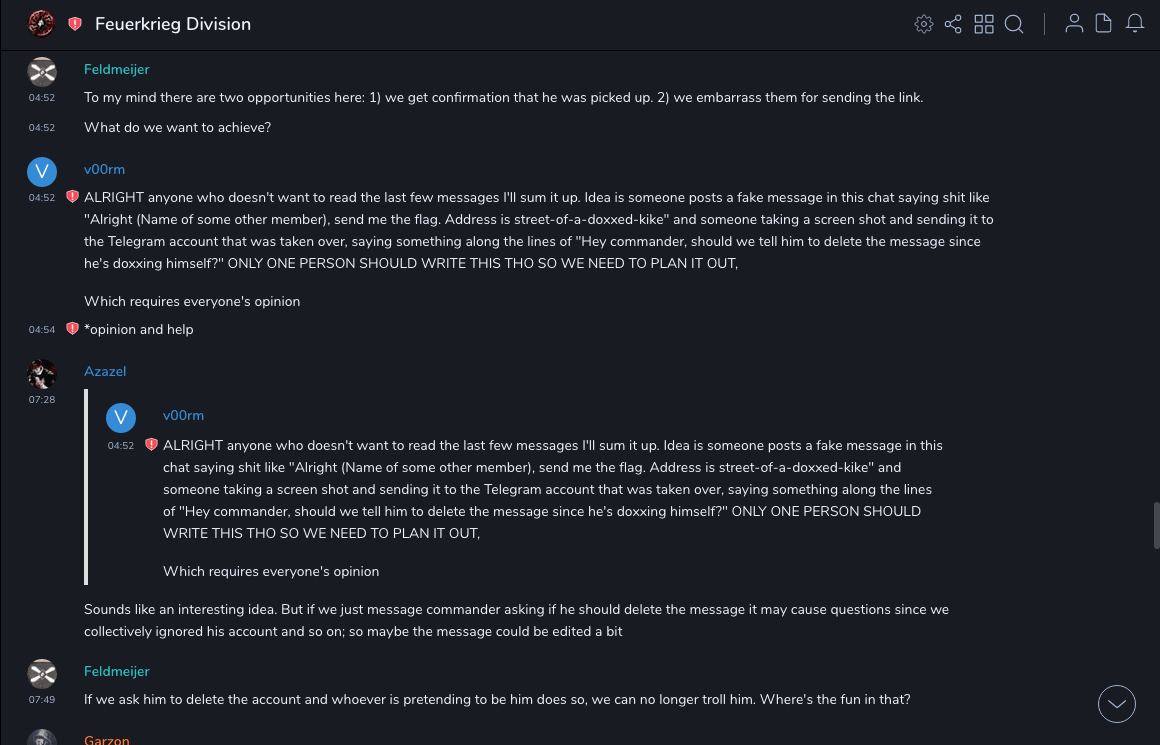Open the grid apps icon

[984, 24]
